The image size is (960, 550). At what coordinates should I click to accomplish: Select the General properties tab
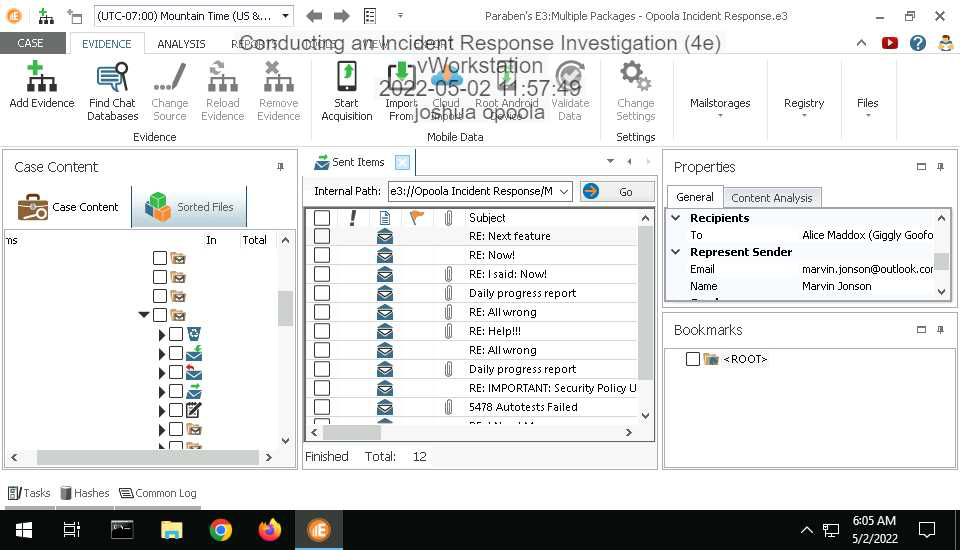point(695,197)
